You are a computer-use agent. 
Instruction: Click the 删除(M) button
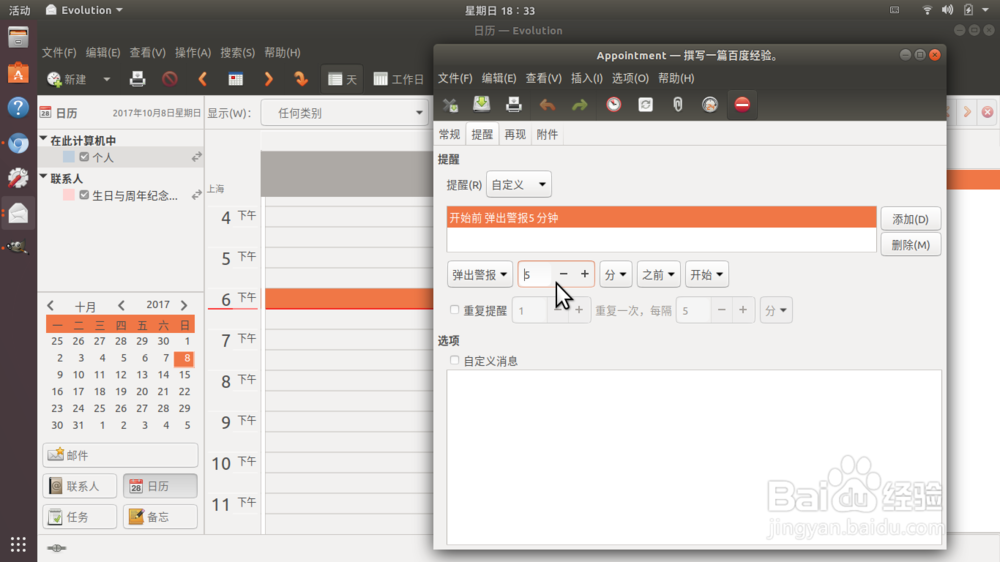tap(911, 245)
